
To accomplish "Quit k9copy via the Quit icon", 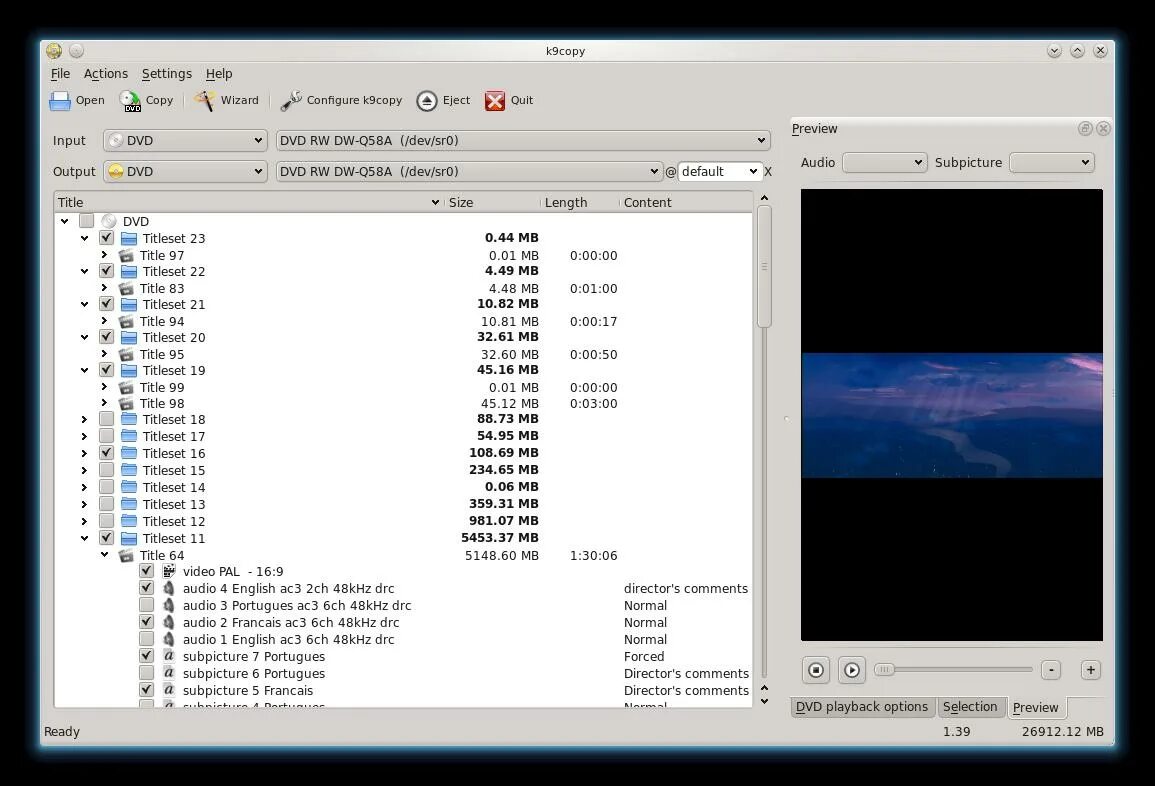I will 495,100.
